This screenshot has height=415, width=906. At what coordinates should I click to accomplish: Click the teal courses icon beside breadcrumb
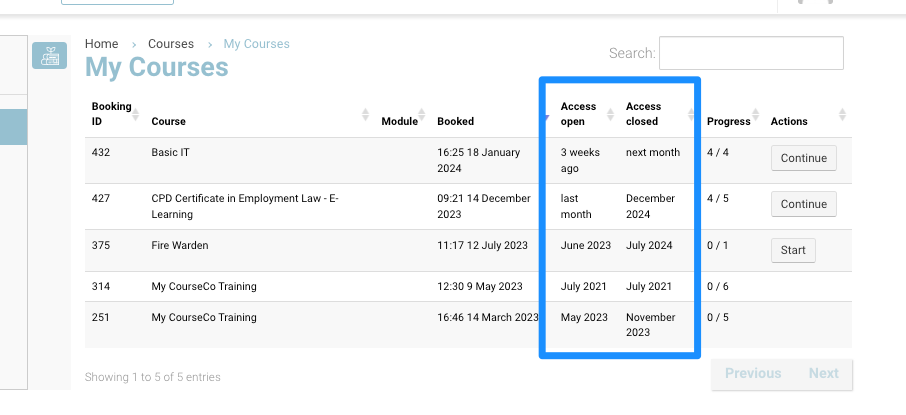[49, 56]
